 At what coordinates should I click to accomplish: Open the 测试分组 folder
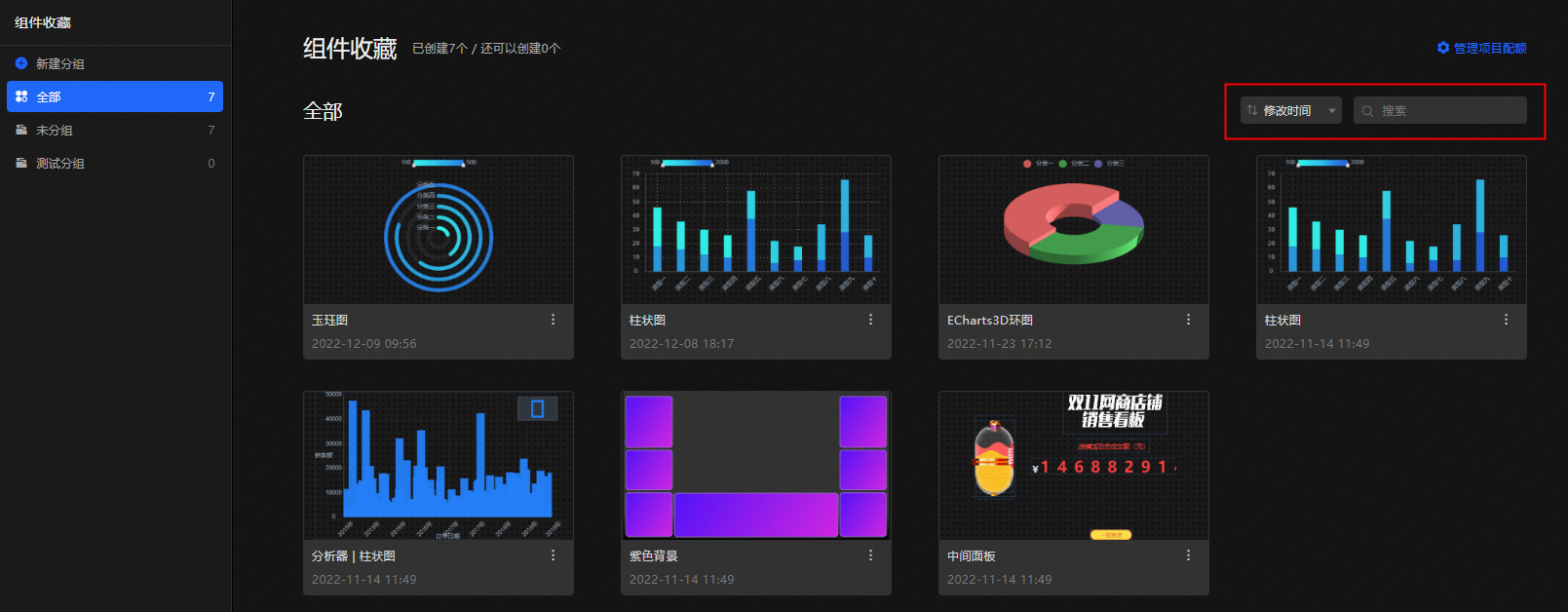115,163
